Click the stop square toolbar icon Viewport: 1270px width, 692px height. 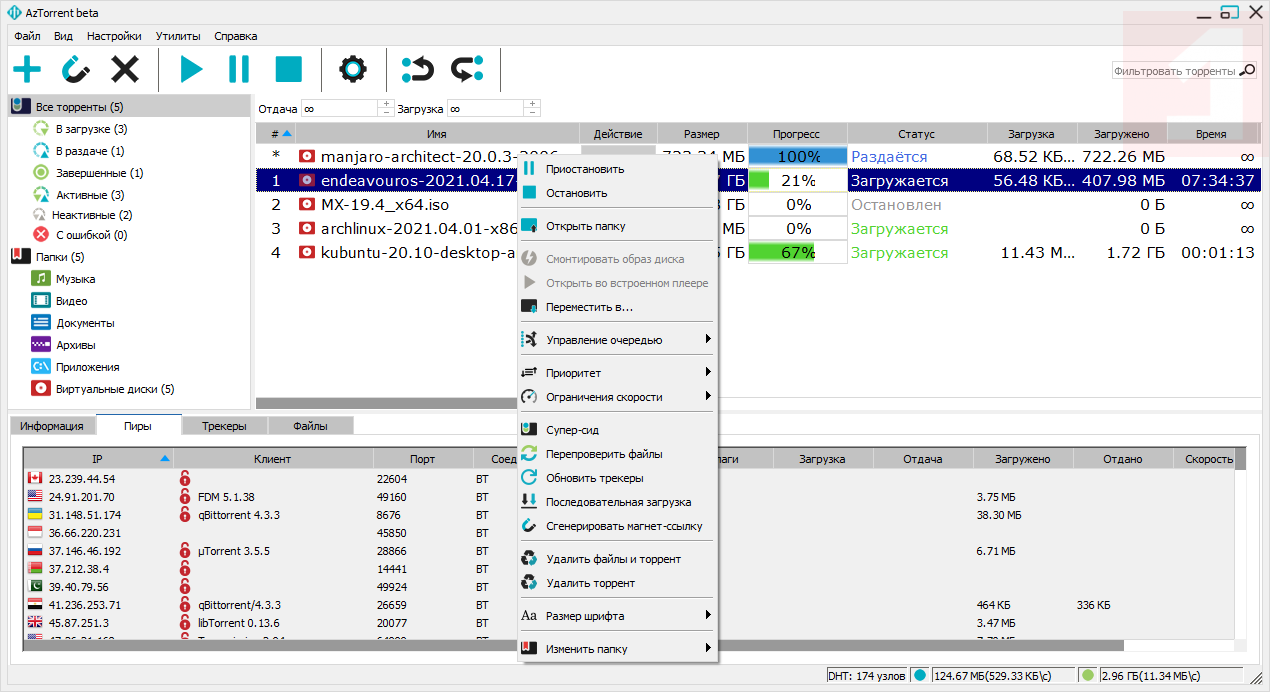pyautogui.click(x=288, y=69)
